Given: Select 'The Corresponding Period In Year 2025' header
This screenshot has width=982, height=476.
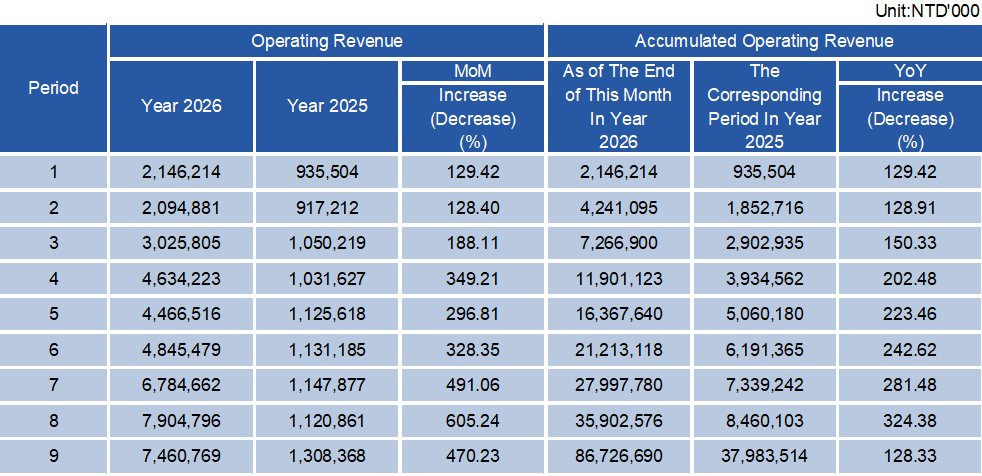Looking at the screenshot, I should (x=765, y=106).
